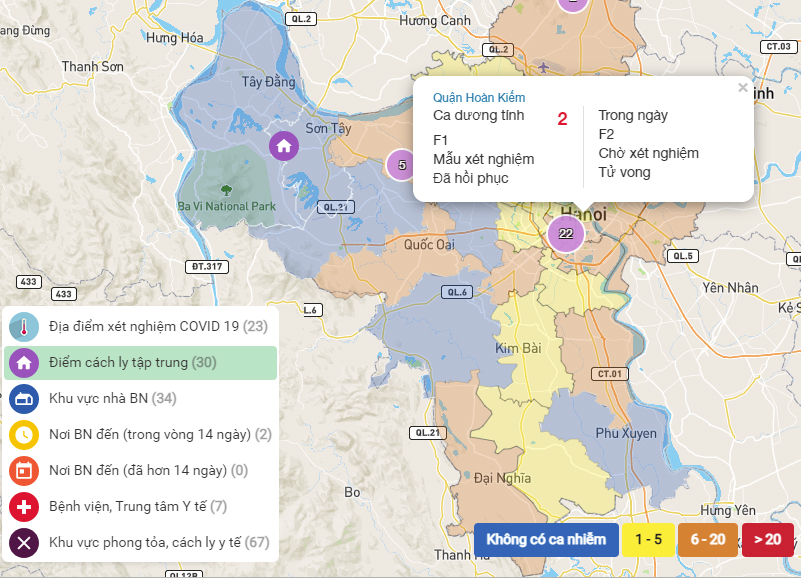Select the orange 6 - 20 cases swatch
The height and width of the screenshot is (580, 801).
(708, 540)
